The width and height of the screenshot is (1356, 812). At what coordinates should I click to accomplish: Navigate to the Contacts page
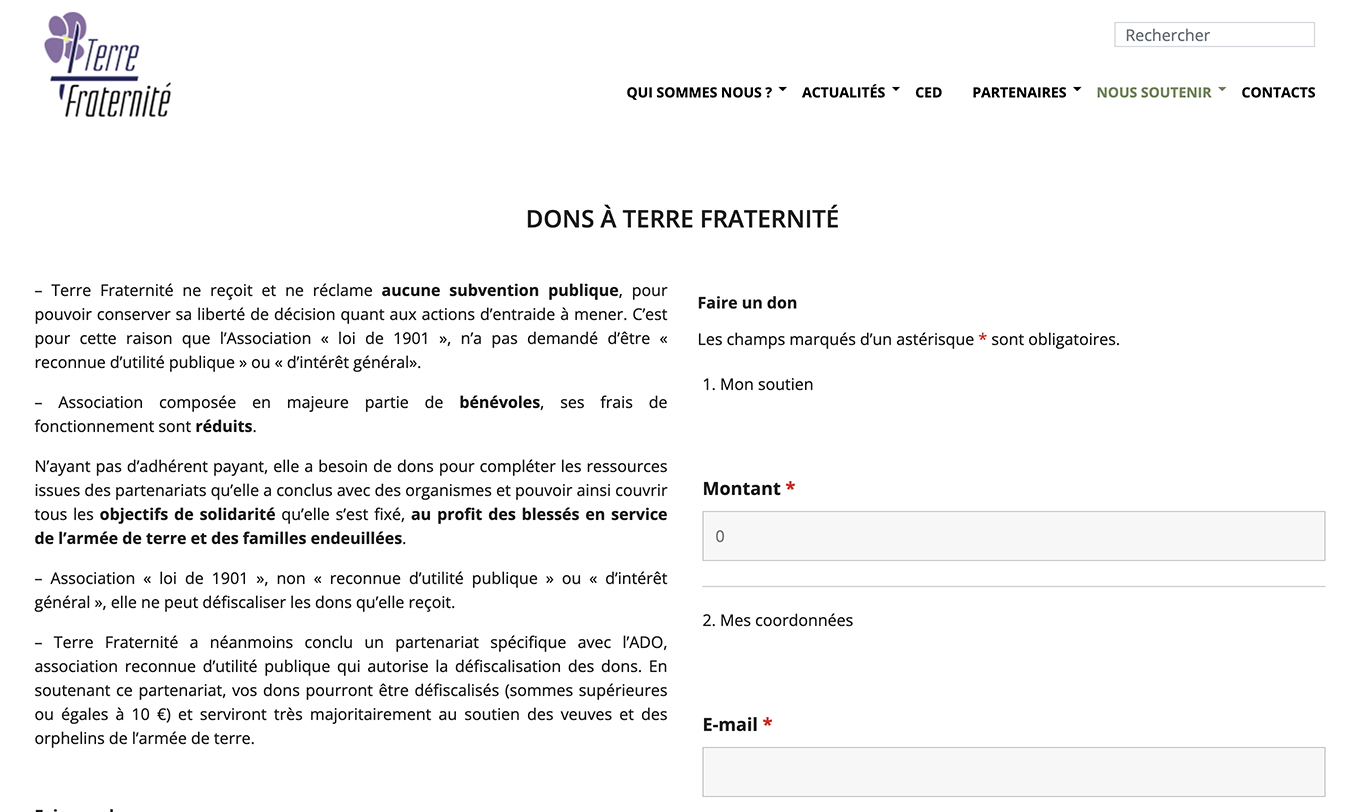coord(1277,92)
